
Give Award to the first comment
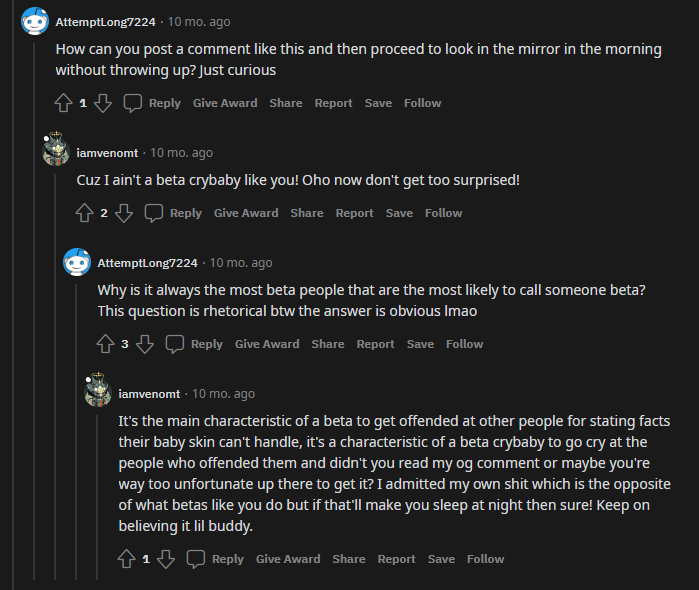pos(225,103)
